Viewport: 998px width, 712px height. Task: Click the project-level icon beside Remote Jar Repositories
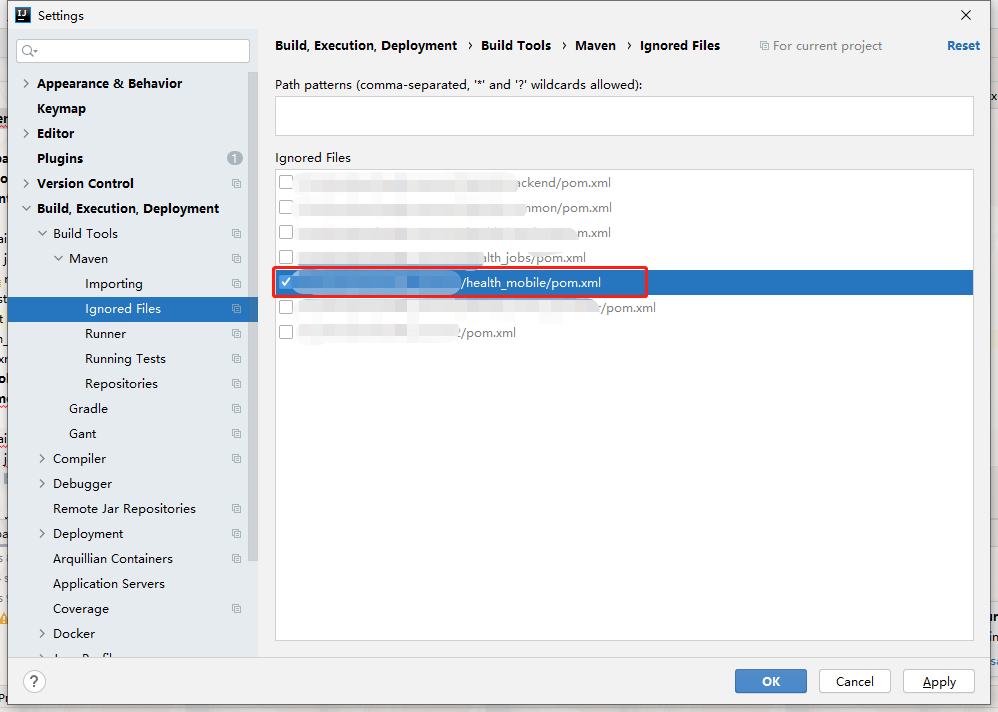[x=237, y=509]
